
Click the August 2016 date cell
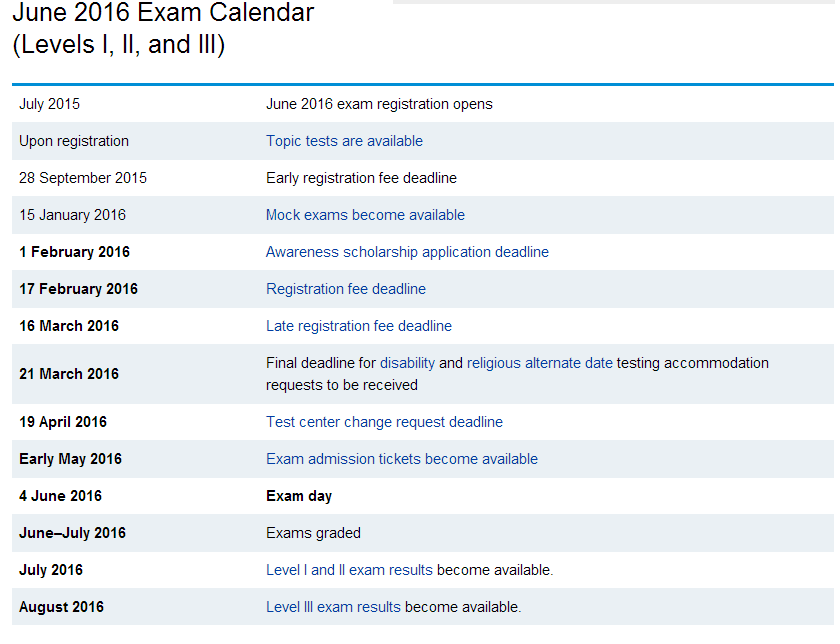[61, 607]
